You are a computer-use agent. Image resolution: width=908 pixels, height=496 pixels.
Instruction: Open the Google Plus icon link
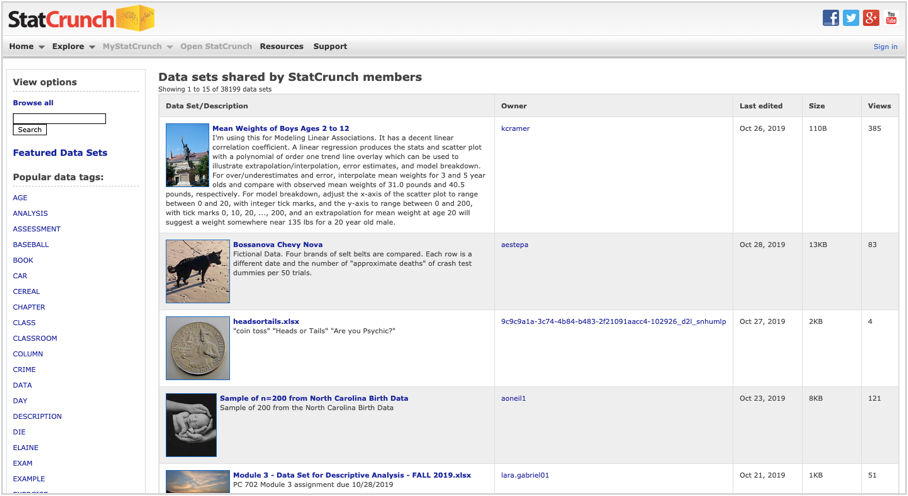871,18
